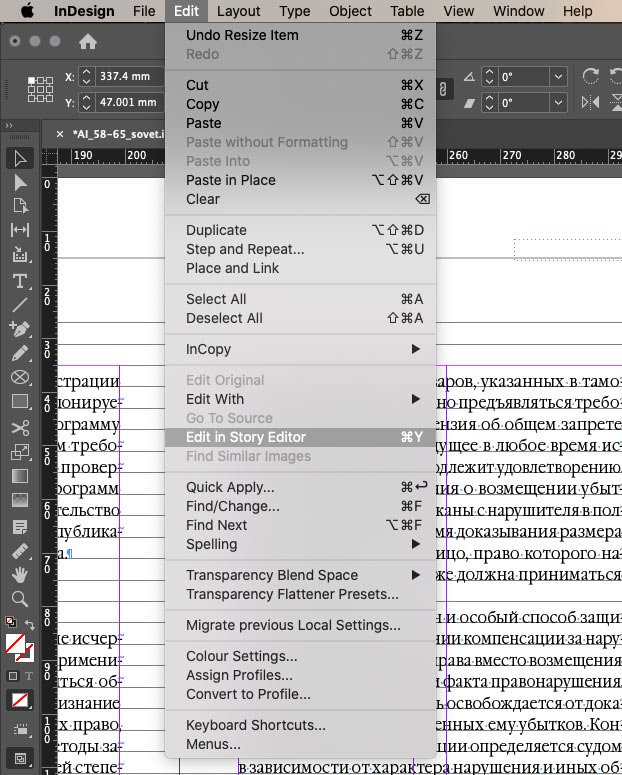Select the Eyedropper tool
The height and width of the screenshot is (775, 622).
click(x=20, y=551)
